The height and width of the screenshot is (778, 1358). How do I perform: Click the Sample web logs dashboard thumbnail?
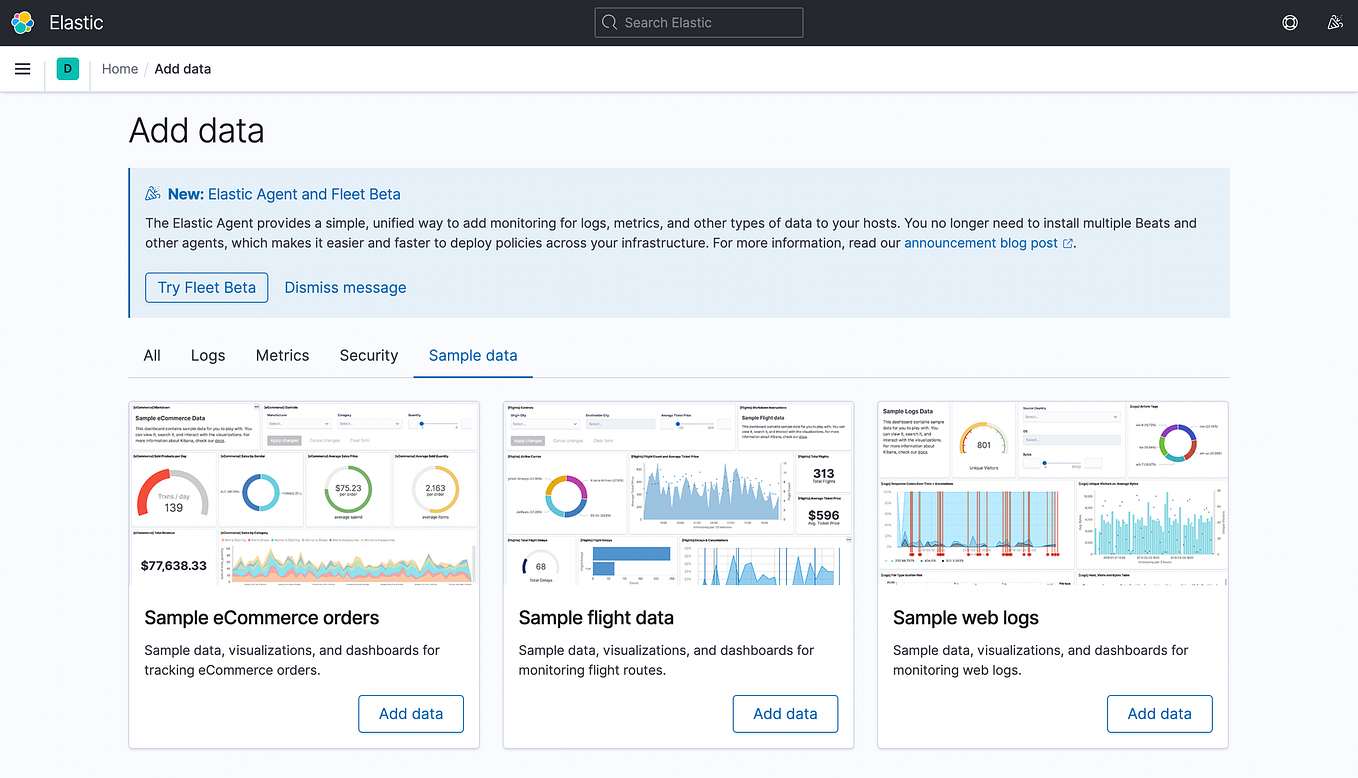[x=1051, y=491]
